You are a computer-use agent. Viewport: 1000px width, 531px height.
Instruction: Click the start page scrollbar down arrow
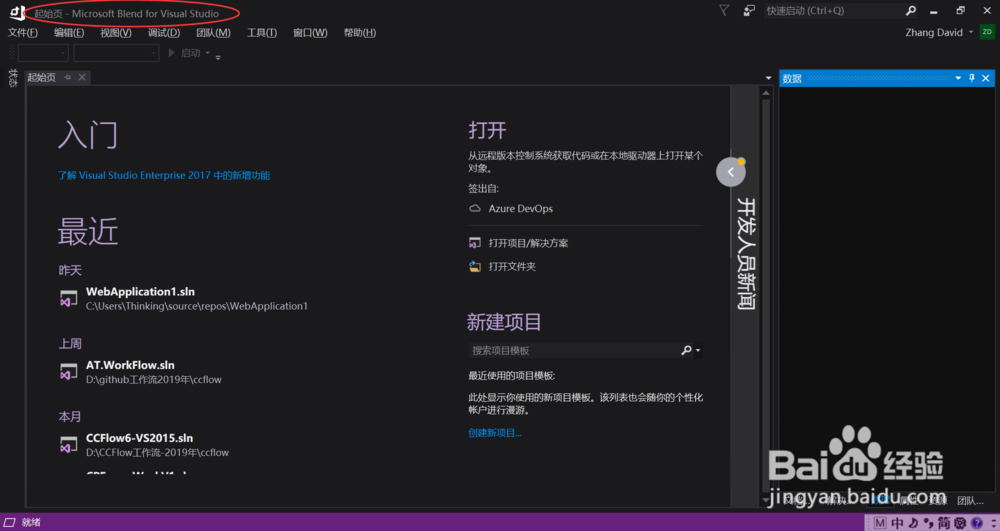tap(766, 501)
